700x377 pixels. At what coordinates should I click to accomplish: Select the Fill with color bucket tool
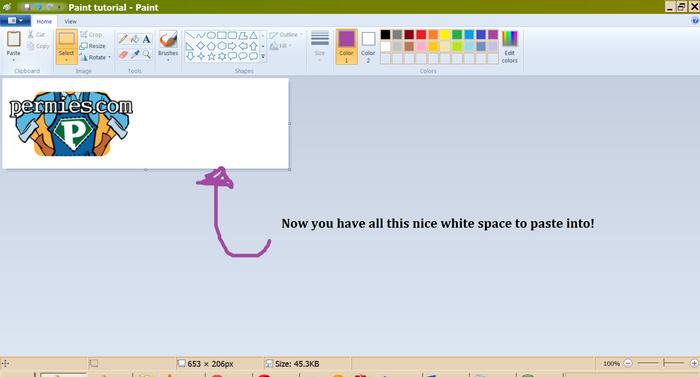[x=135, y=39]
